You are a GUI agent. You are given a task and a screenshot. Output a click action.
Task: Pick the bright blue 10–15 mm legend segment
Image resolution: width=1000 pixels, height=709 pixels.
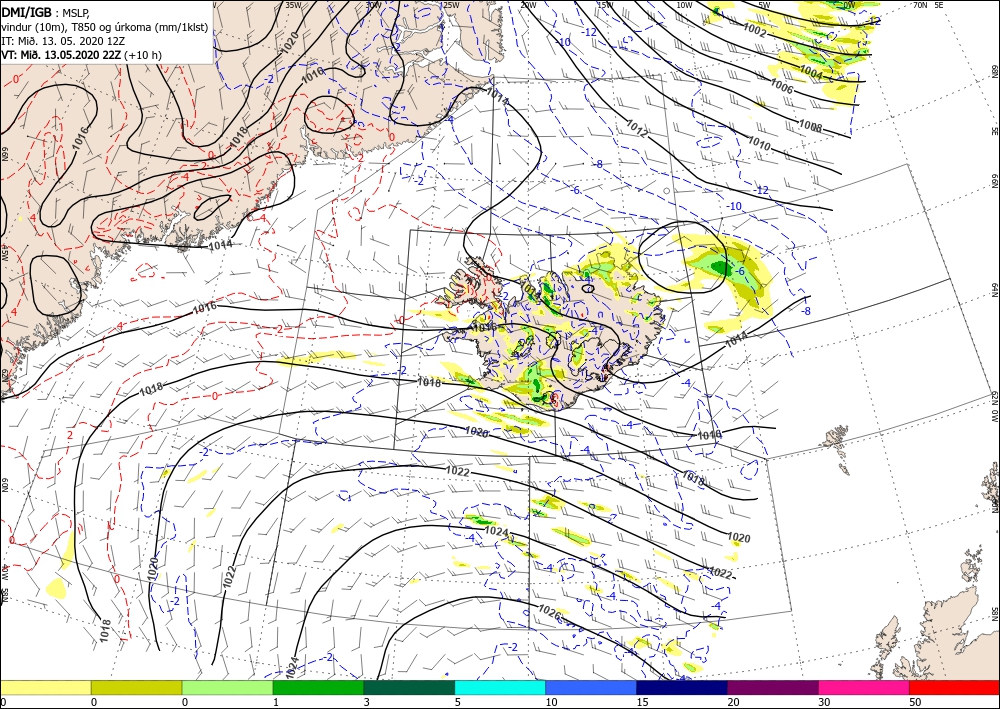(x=591, y=687)
